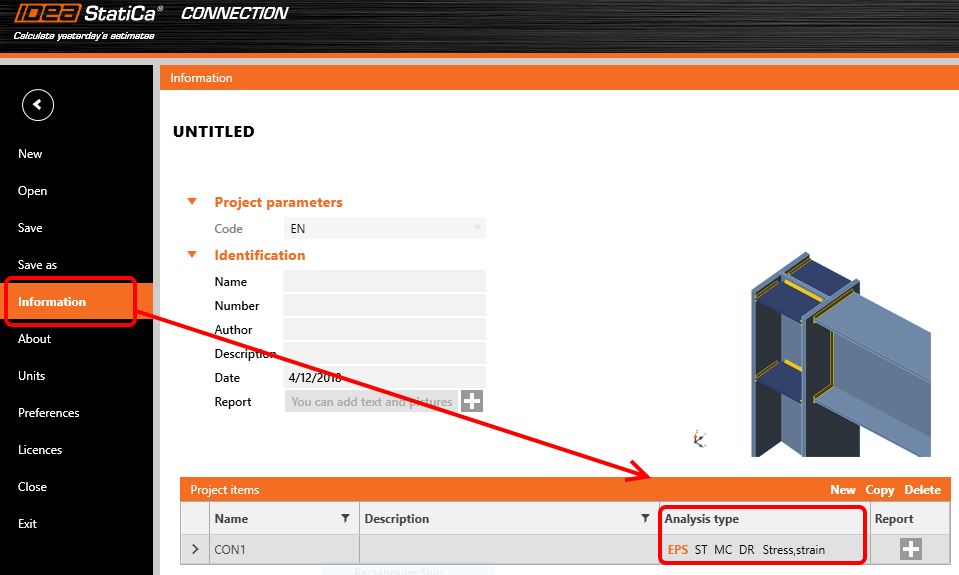The width and height of the screenshot is (959, 575).
Task: Click the 3D connection model preview
Action: point(841,355)
